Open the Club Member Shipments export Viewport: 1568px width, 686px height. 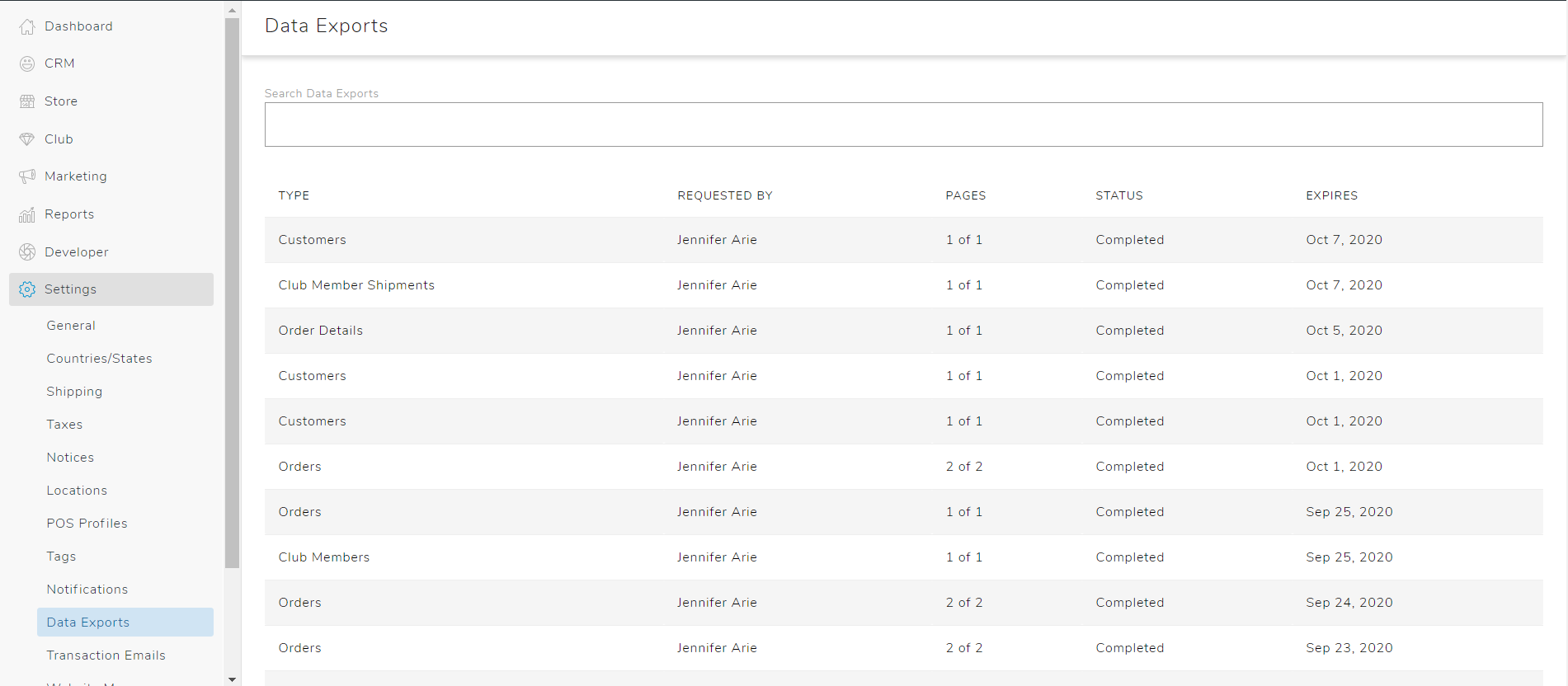(x=356, y=285)
